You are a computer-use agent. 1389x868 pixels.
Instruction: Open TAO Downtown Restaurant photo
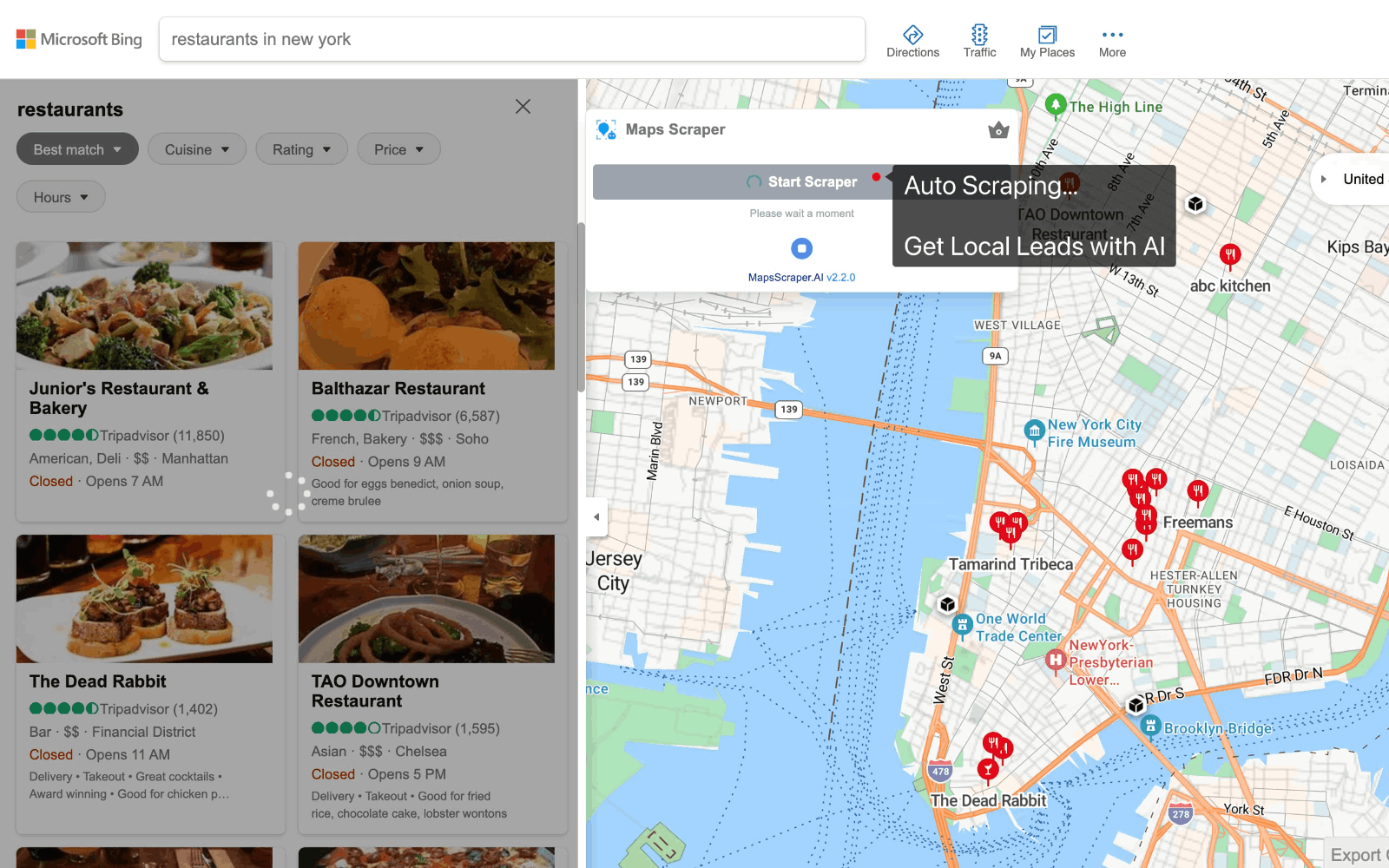click(x=426, y=599)
